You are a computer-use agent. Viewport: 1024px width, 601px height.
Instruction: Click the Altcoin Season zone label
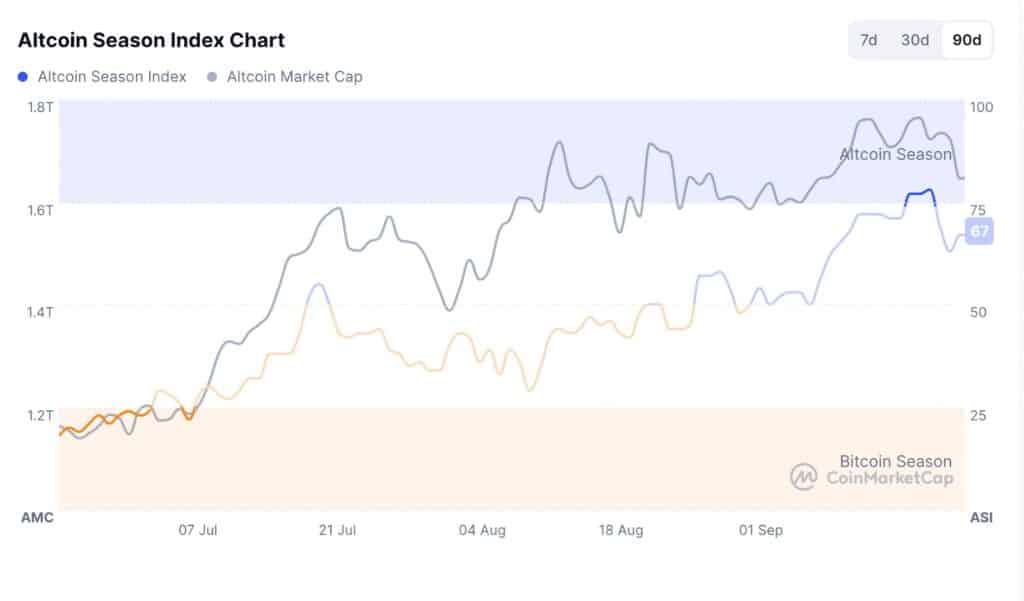pyautogui.click(x=895, y=154)
